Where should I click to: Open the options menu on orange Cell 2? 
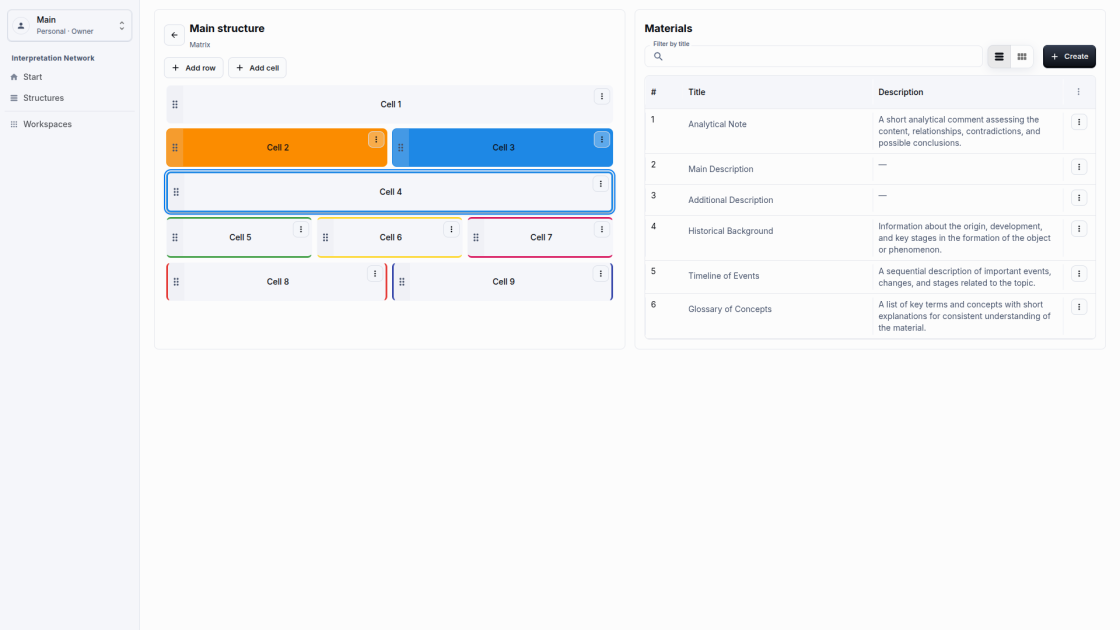click(376, 139)
